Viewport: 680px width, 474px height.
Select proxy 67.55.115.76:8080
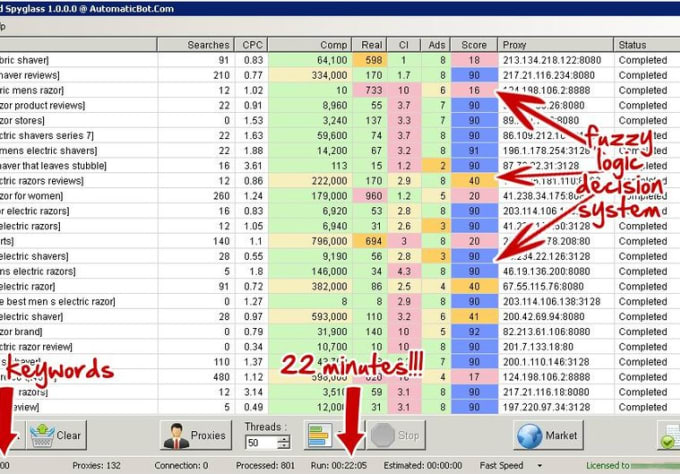coord(543,287)
